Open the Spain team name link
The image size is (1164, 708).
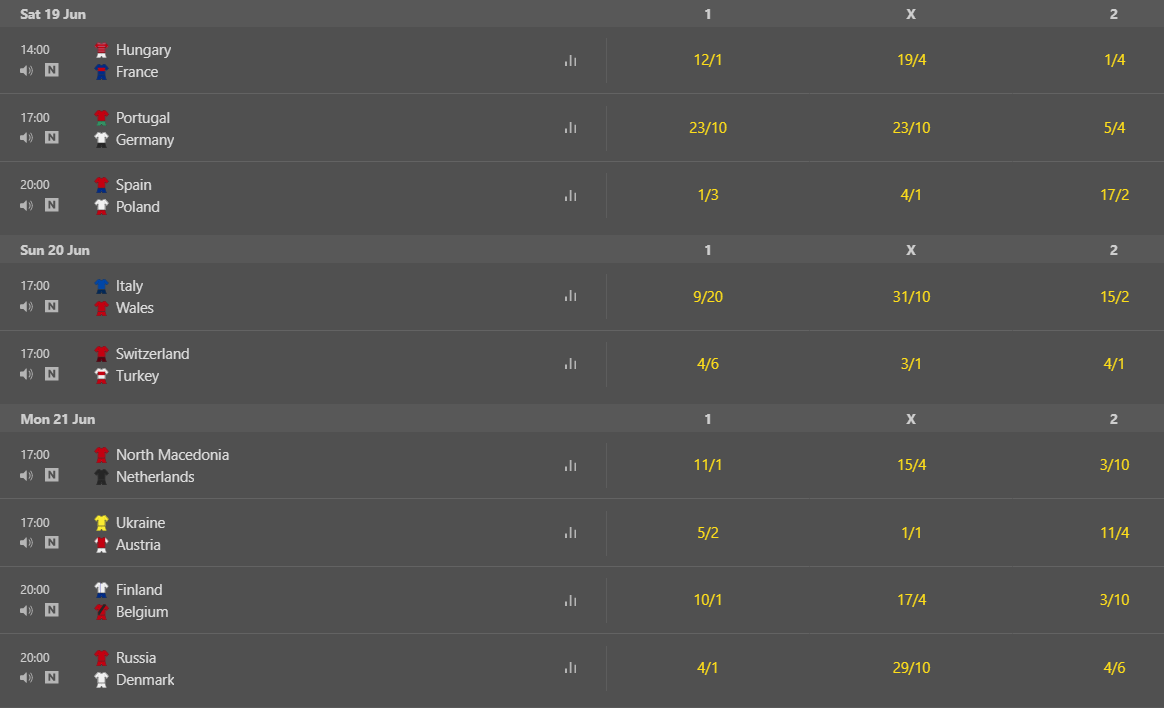click(x=134, y=185)
